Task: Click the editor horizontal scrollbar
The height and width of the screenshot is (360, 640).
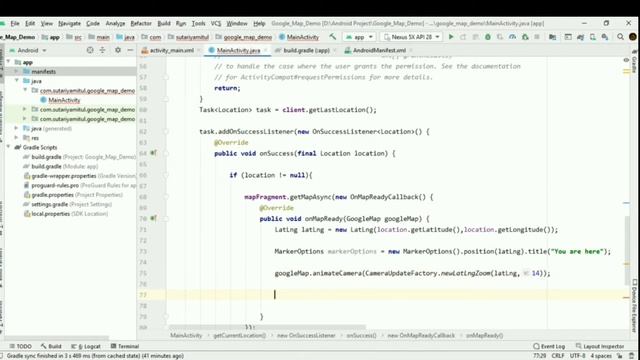Action: pos(267,327)
